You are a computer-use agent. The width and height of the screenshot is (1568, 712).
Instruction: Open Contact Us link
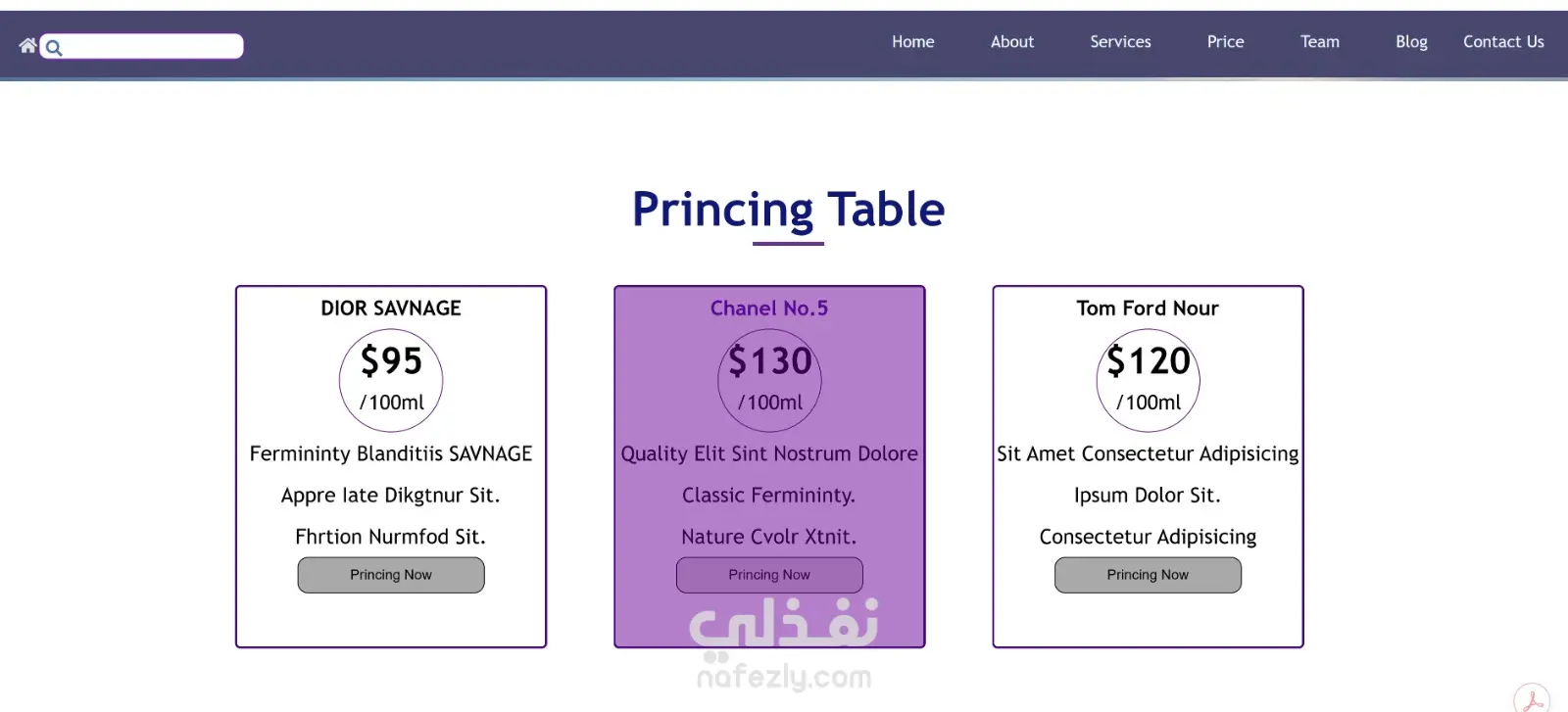click(x=1503, y=42)
